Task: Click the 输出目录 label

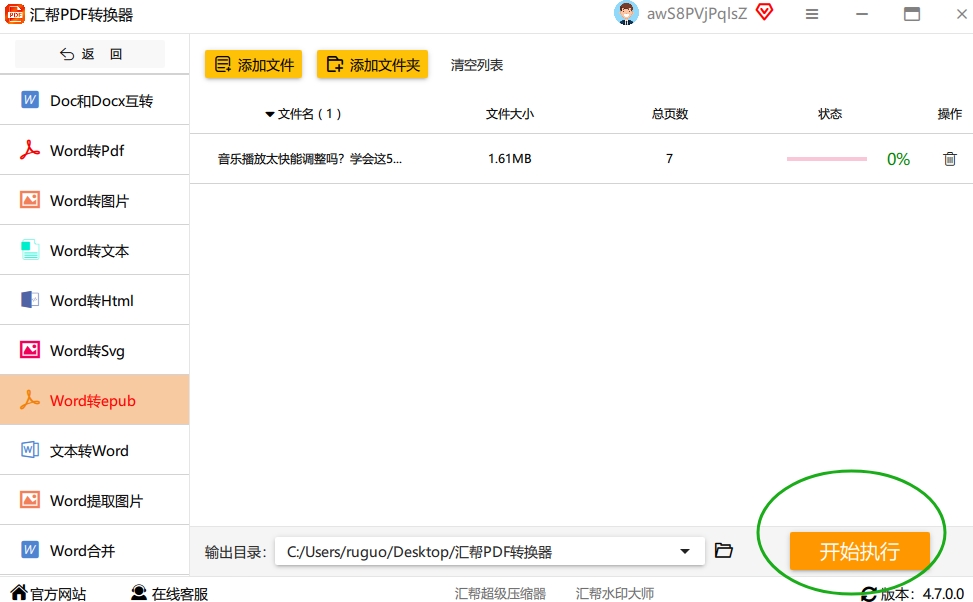Action: [235, 552]
